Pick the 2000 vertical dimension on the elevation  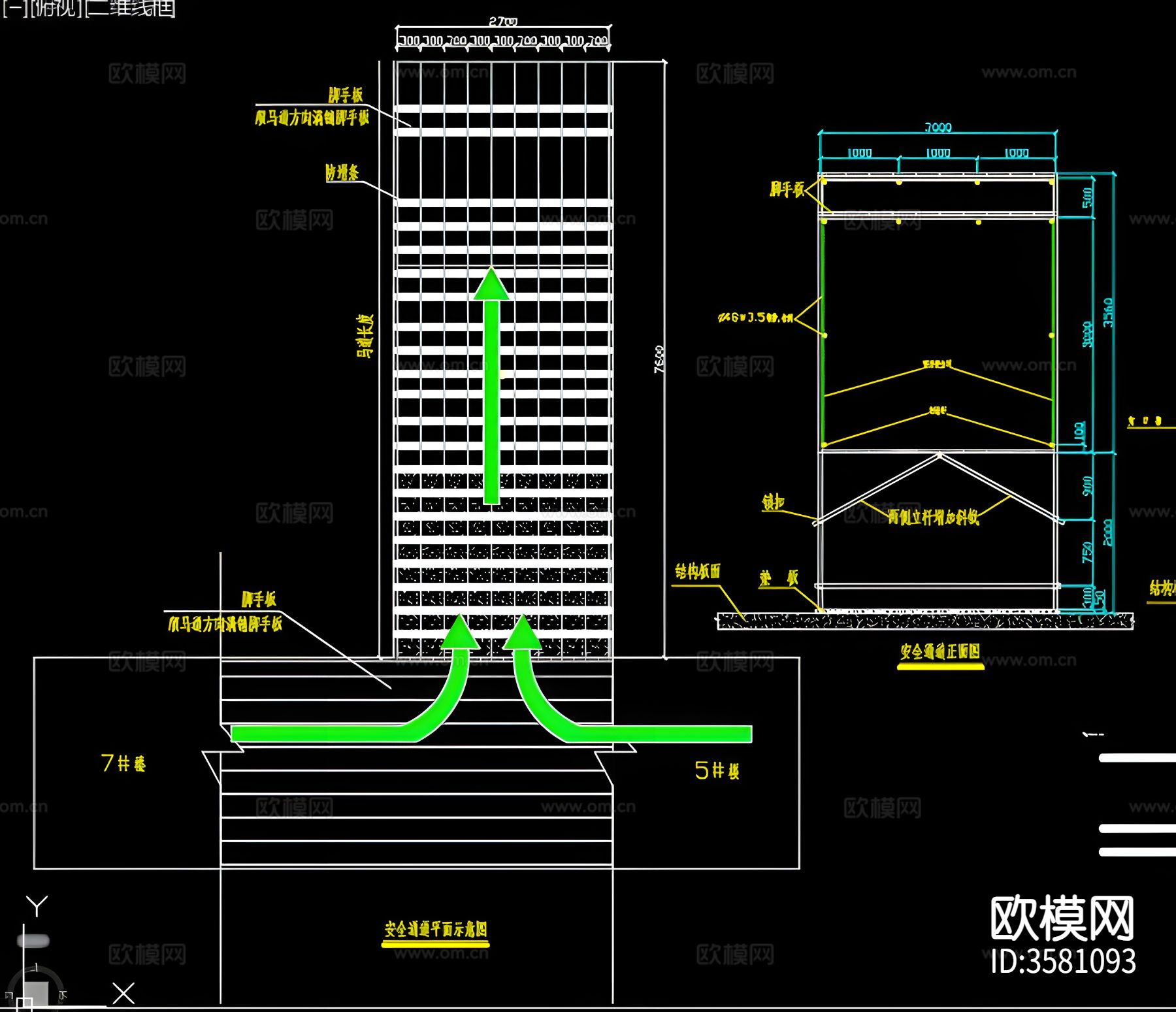(1108, 532)
